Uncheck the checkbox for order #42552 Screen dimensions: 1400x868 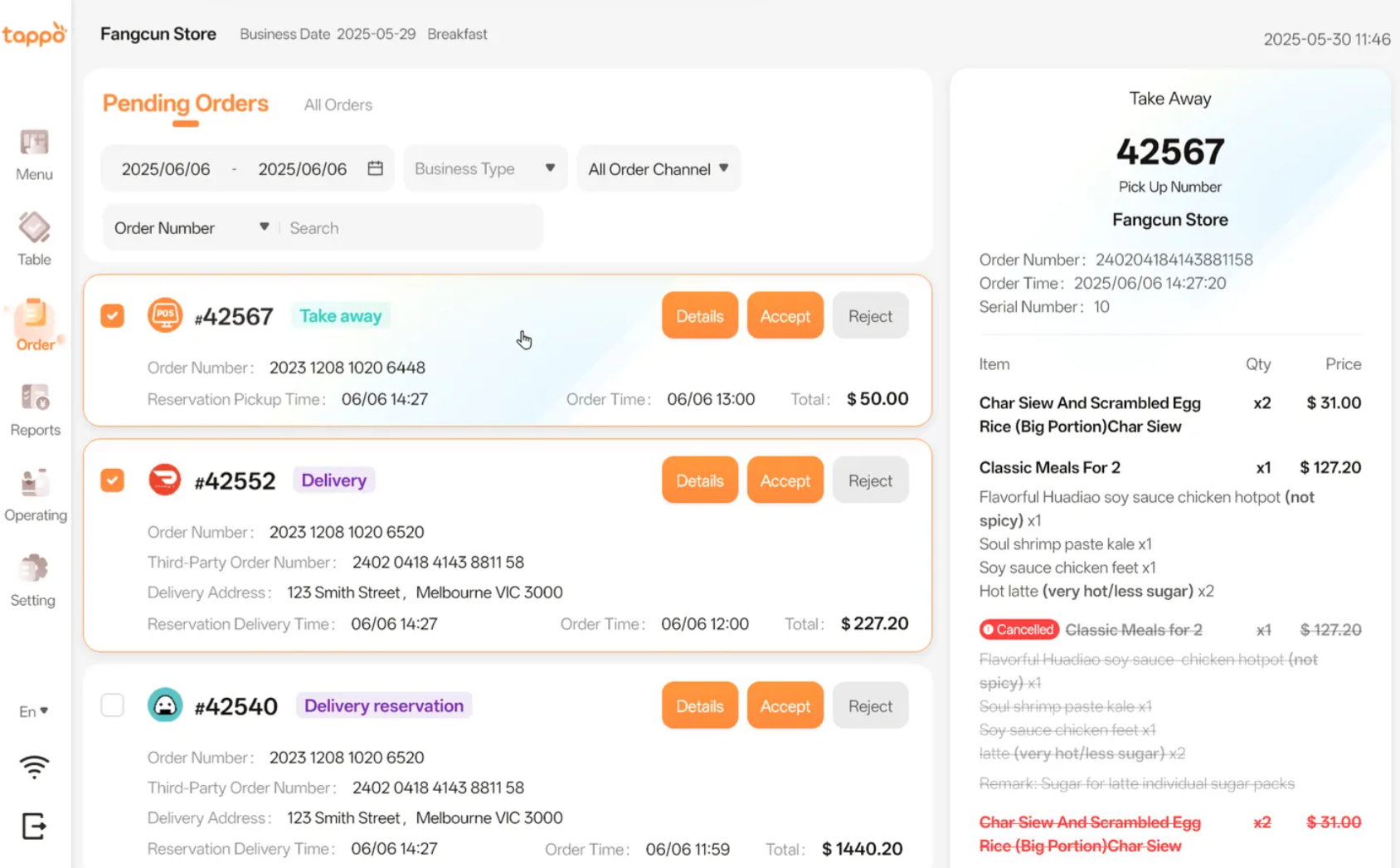point(113,480)
